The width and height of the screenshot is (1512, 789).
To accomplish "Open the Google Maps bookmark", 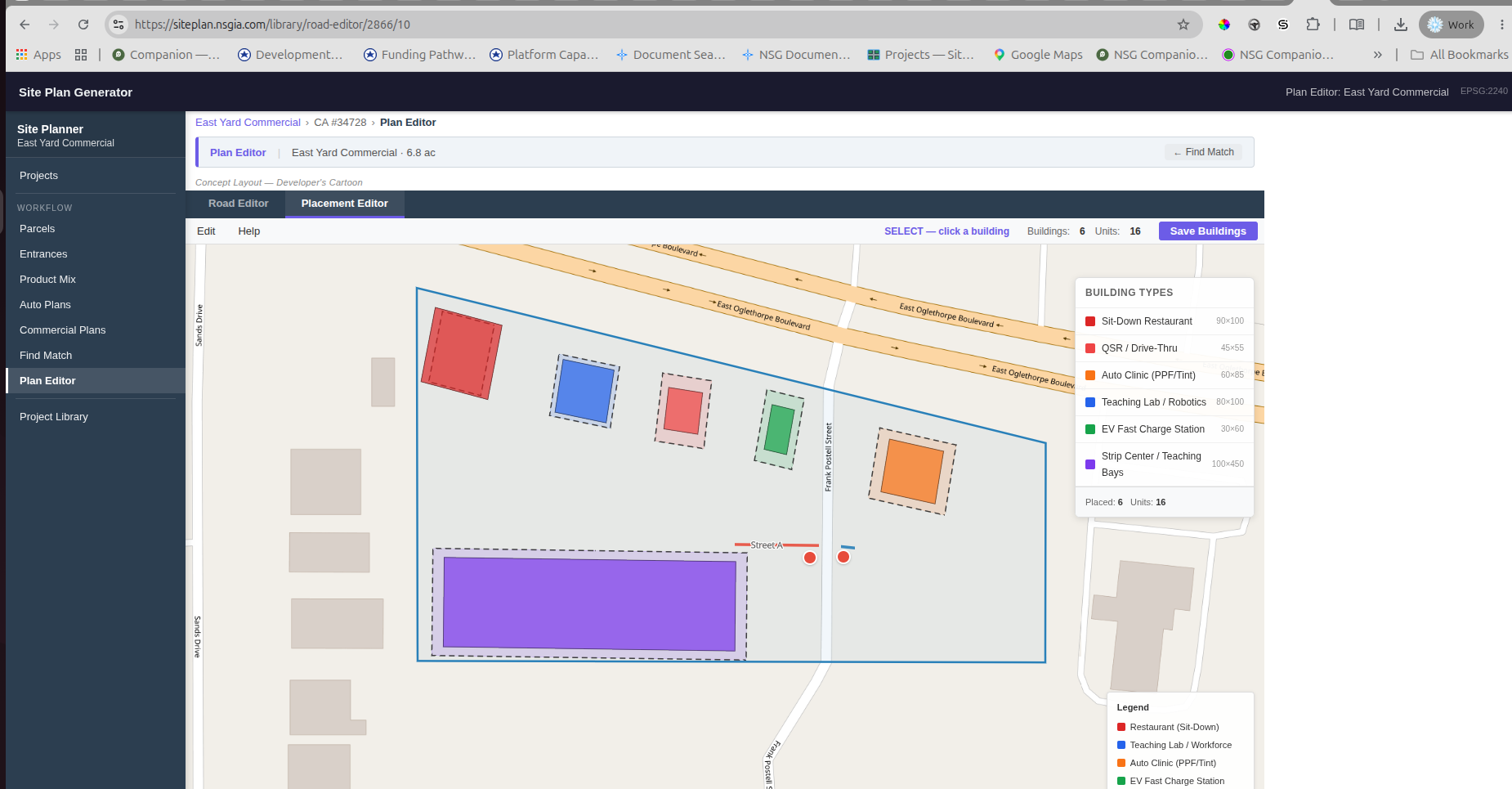I will click(1038, 55).
